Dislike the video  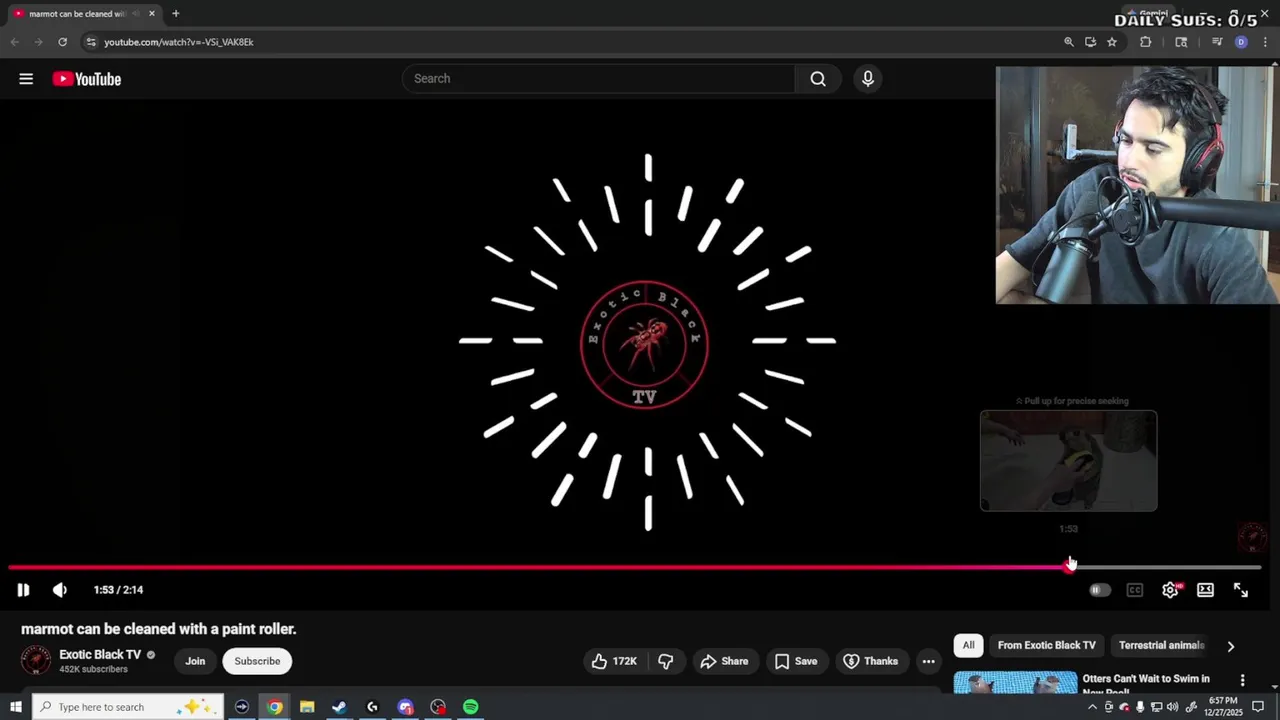pyautogui.click(x=665, y=661)
